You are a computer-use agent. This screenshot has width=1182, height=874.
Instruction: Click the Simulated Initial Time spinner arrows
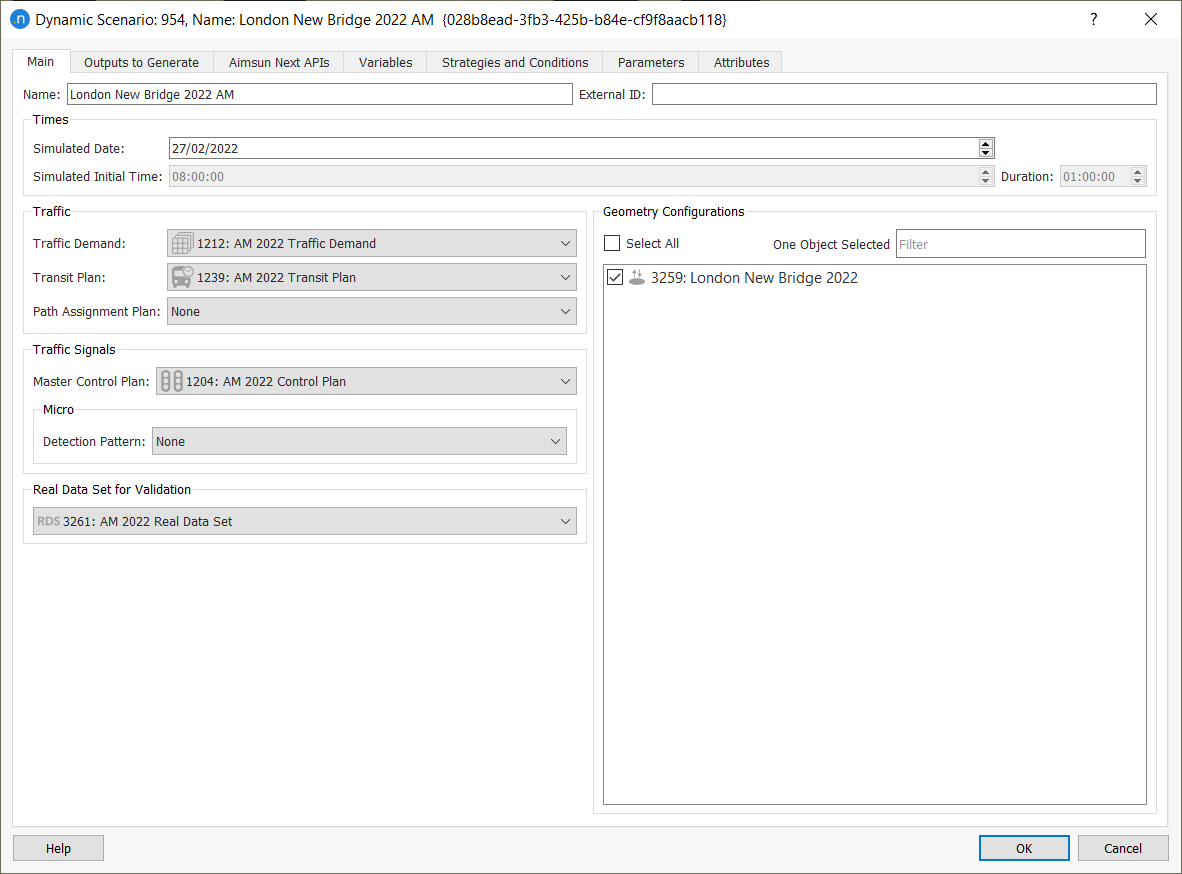coord(985,176)
